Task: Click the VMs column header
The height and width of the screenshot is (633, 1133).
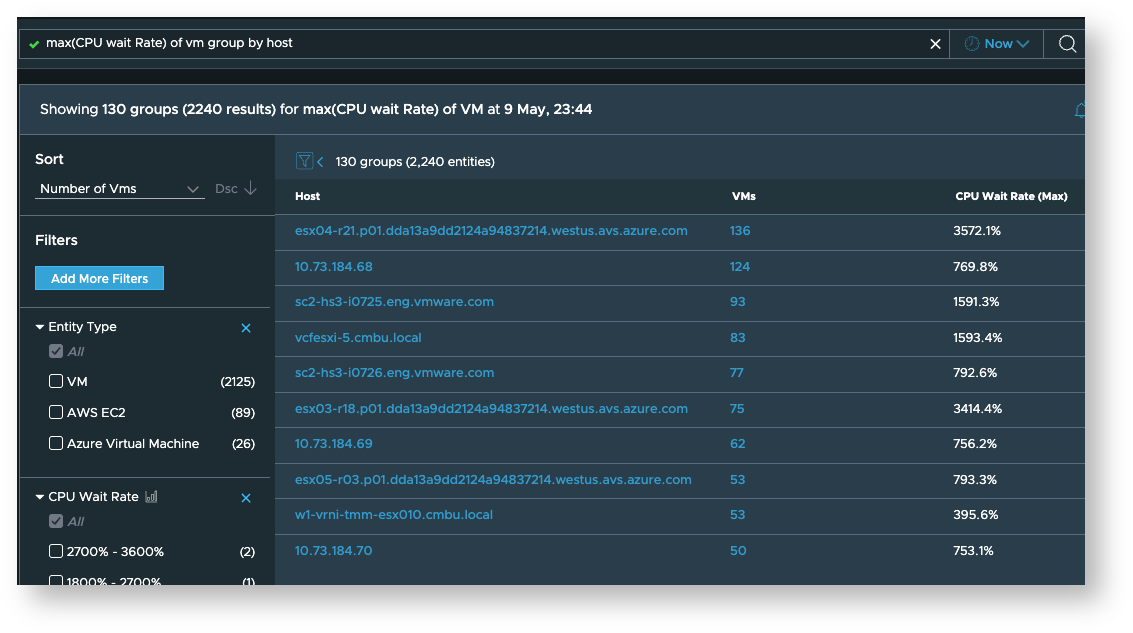Action: 744,197
